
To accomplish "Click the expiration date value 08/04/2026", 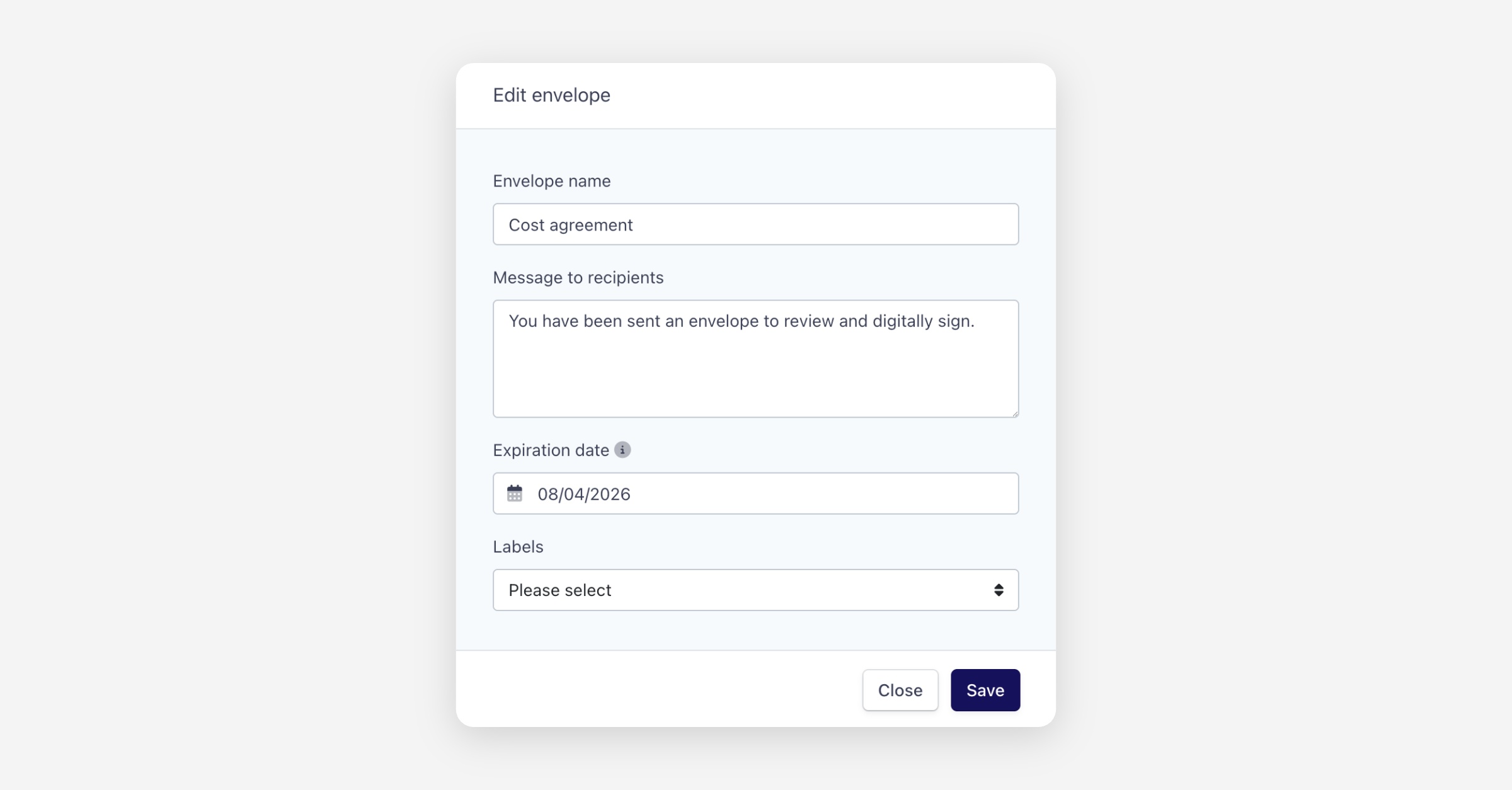I will (x=583, y=494).
